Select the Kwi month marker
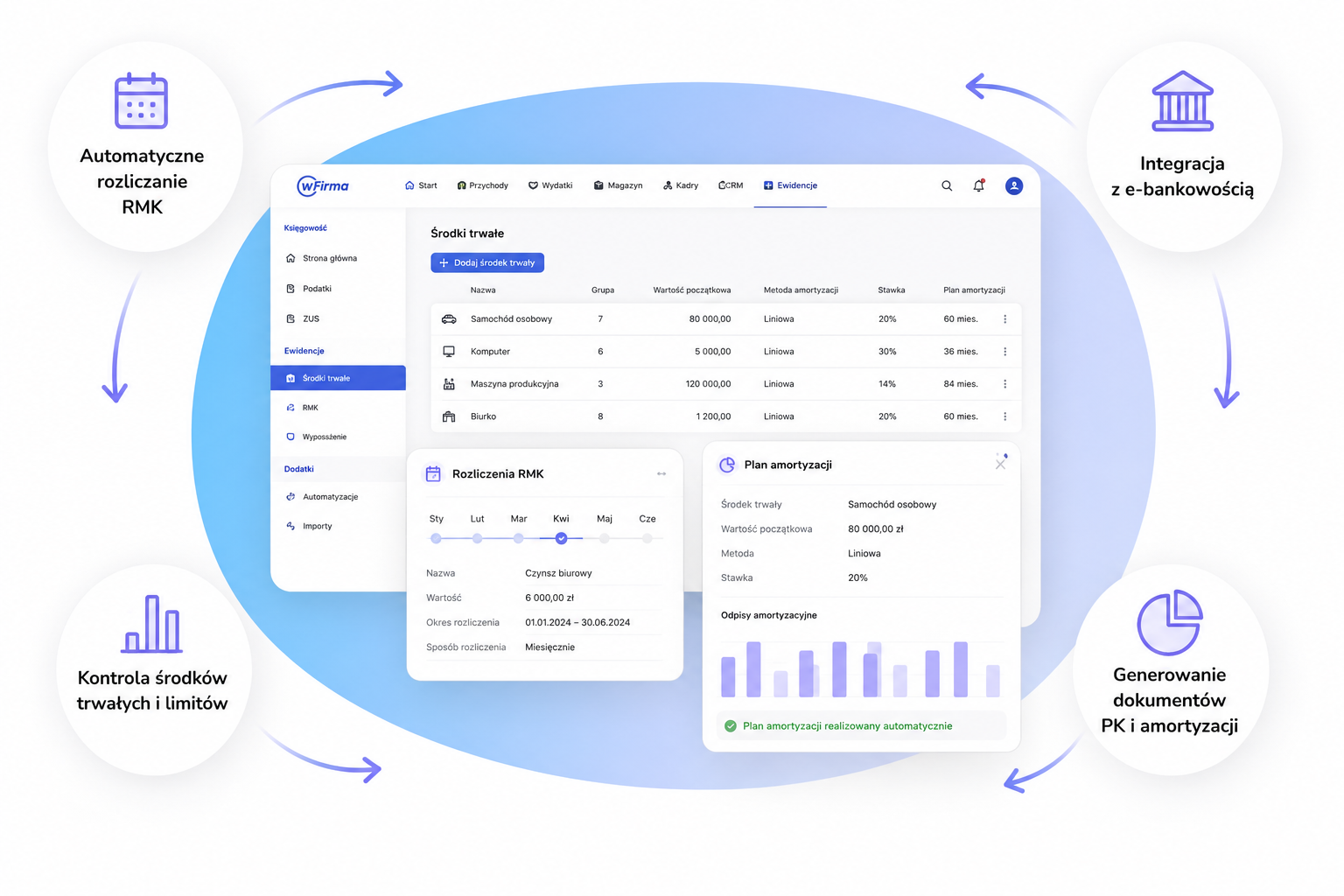This screenshot has width=1344, height=896. (562, 538)
